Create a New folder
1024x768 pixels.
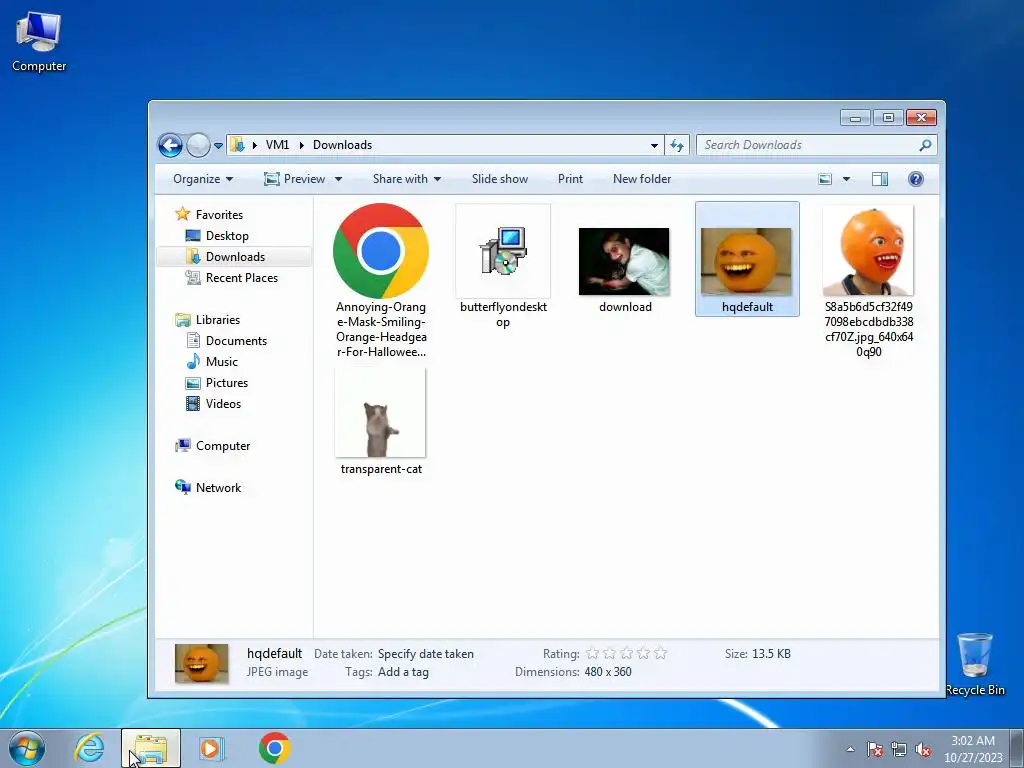(x=642, y=179)
